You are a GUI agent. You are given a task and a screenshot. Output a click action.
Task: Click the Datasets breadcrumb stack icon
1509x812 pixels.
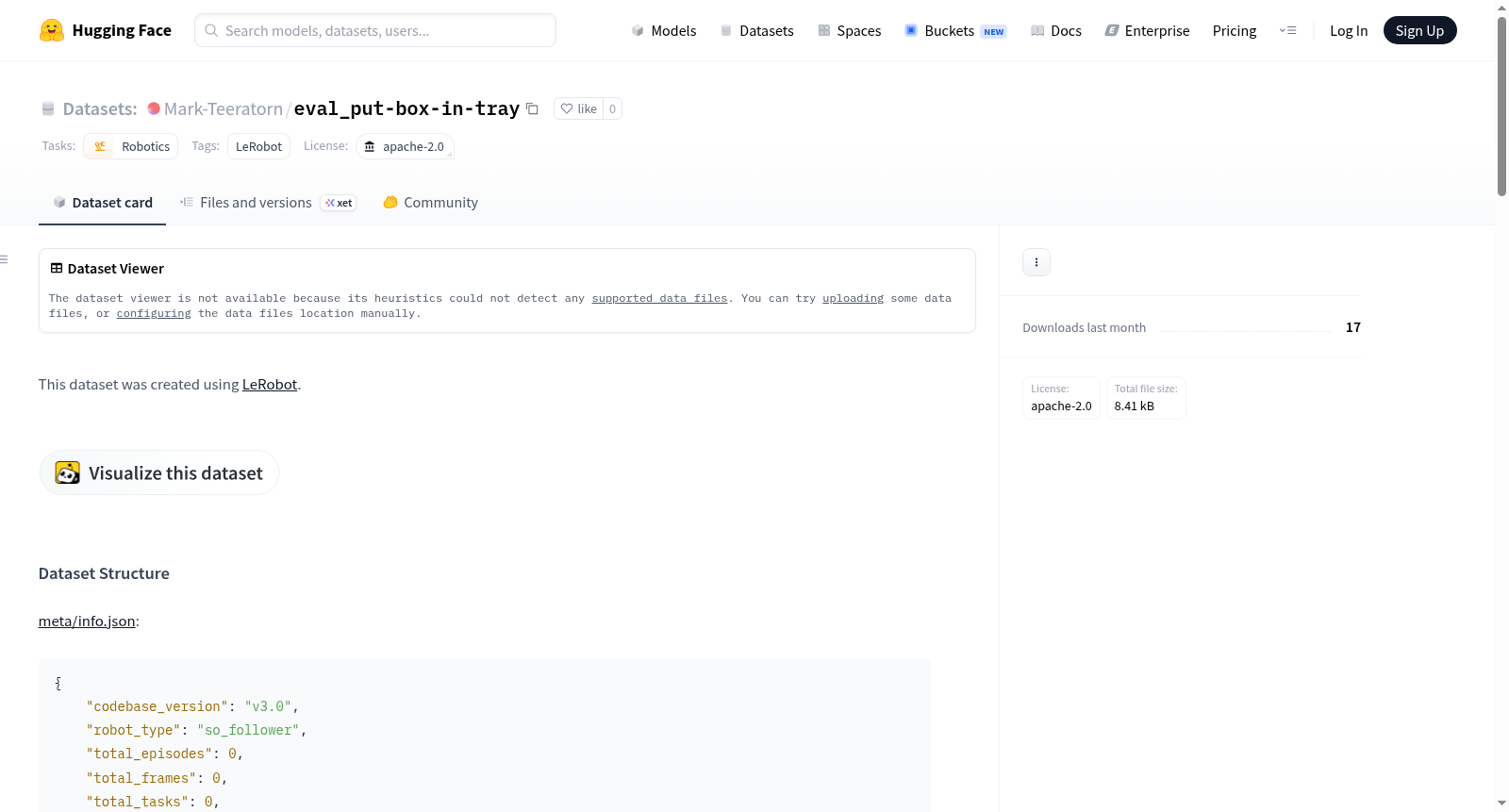click(x=48, y=108)
